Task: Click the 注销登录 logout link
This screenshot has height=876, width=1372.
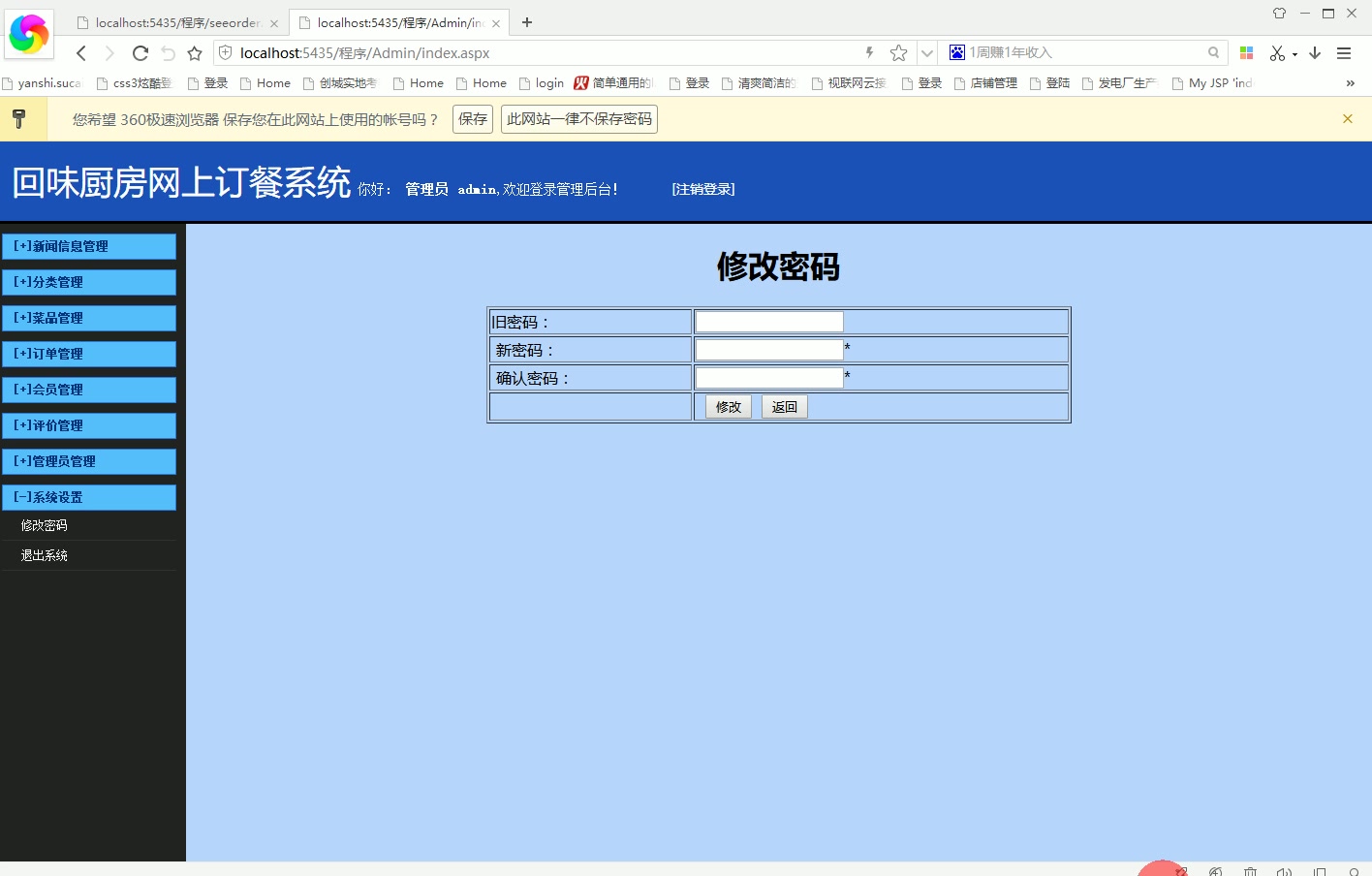Action: coord(703,189)
